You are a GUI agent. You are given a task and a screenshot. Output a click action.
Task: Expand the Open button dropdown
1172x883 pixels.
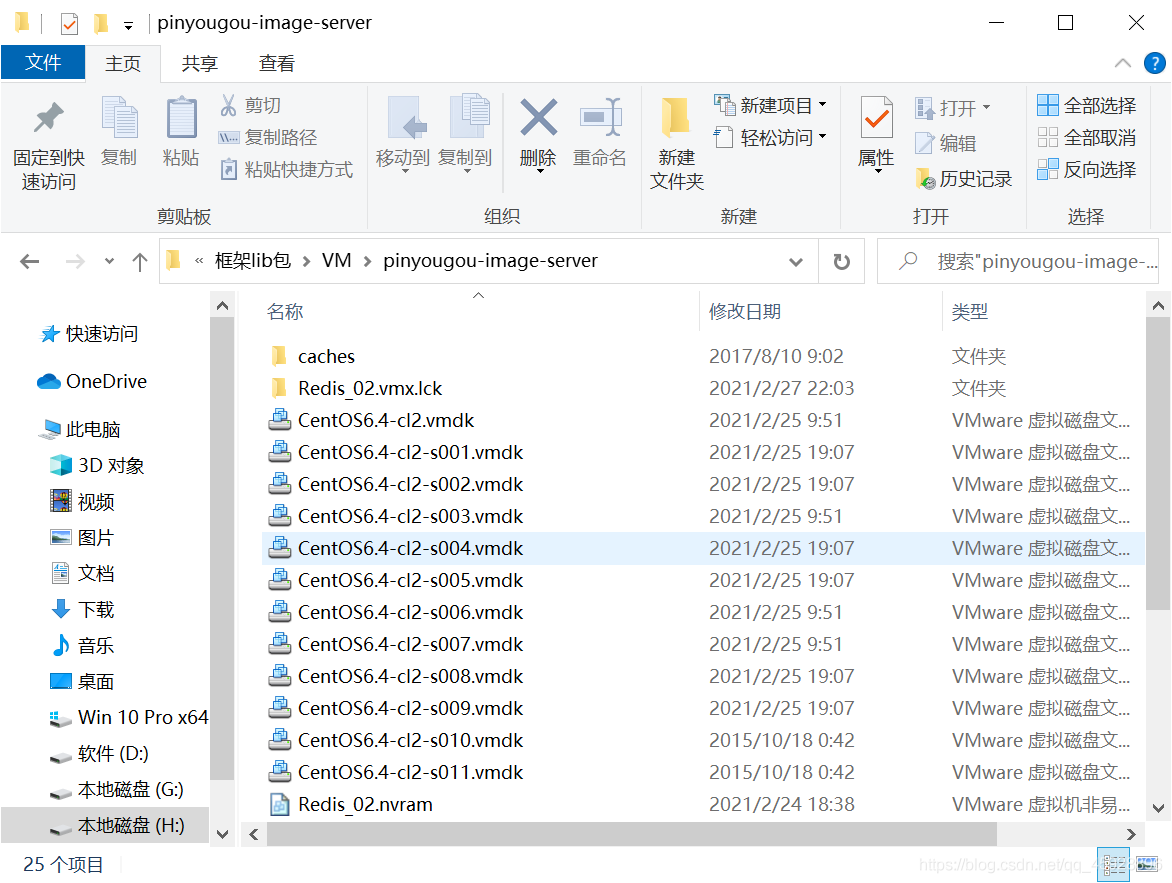pos(987,108)
